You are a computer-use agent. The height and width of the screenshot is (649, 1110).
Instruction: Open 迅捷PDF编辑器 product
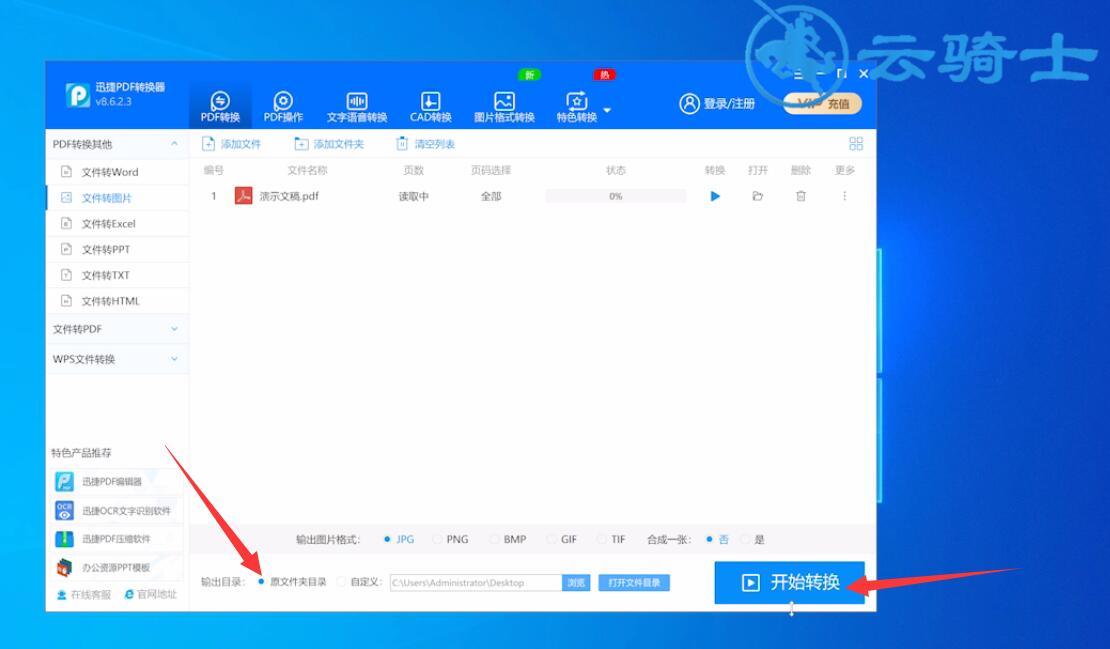point(117,482)
